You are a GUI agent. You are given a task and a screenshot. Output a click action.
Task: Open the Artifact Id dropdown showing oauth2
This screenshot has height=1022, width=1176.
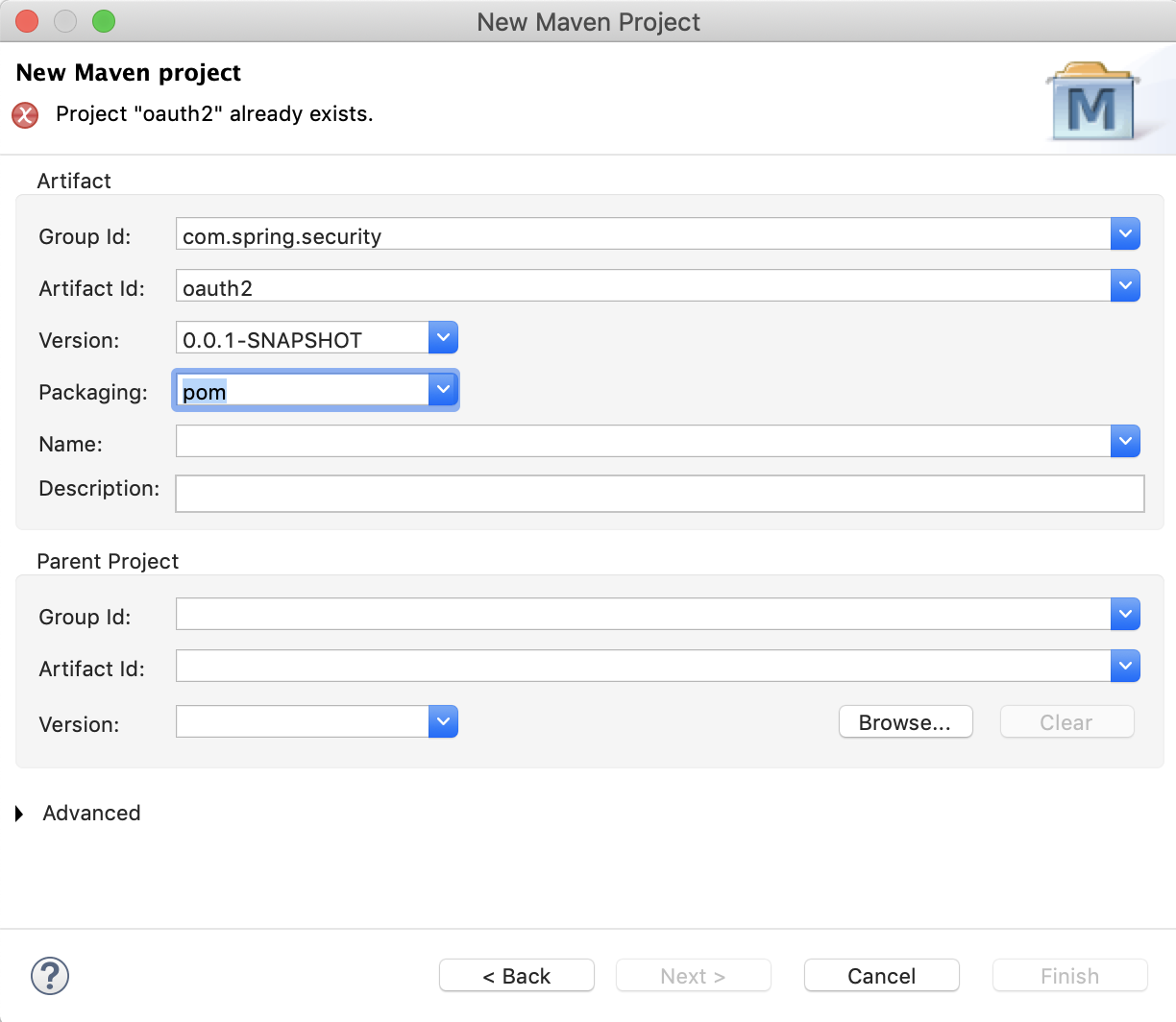tap(1124, 285)
